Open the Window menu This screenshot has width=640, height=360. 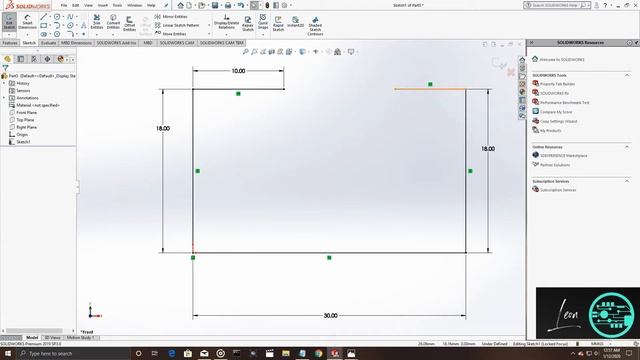(134, 5)
